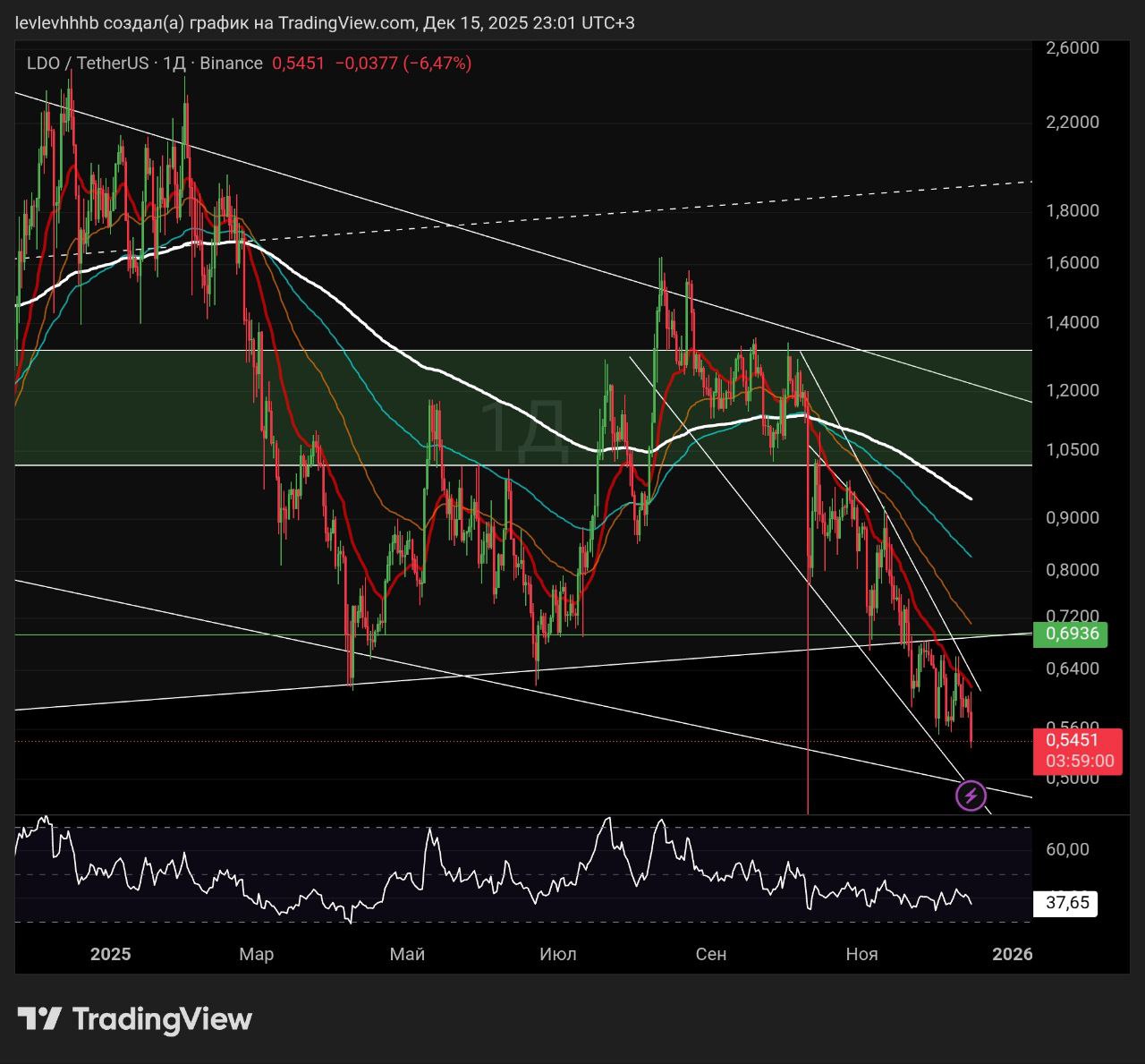Click the Binance exchange name in legend
This screenshot has width=1145, height=1064.
pyautogui.click(x=231, y=64)
